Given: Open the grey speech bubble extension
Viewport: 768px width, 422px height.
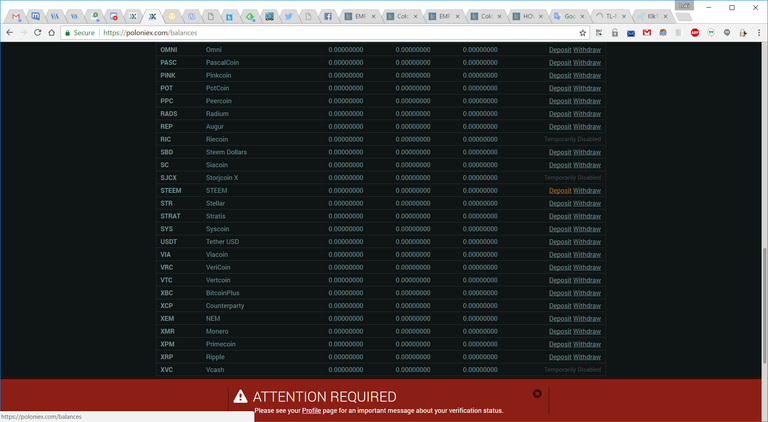Looking at the screenshot, I should [727, 33].
